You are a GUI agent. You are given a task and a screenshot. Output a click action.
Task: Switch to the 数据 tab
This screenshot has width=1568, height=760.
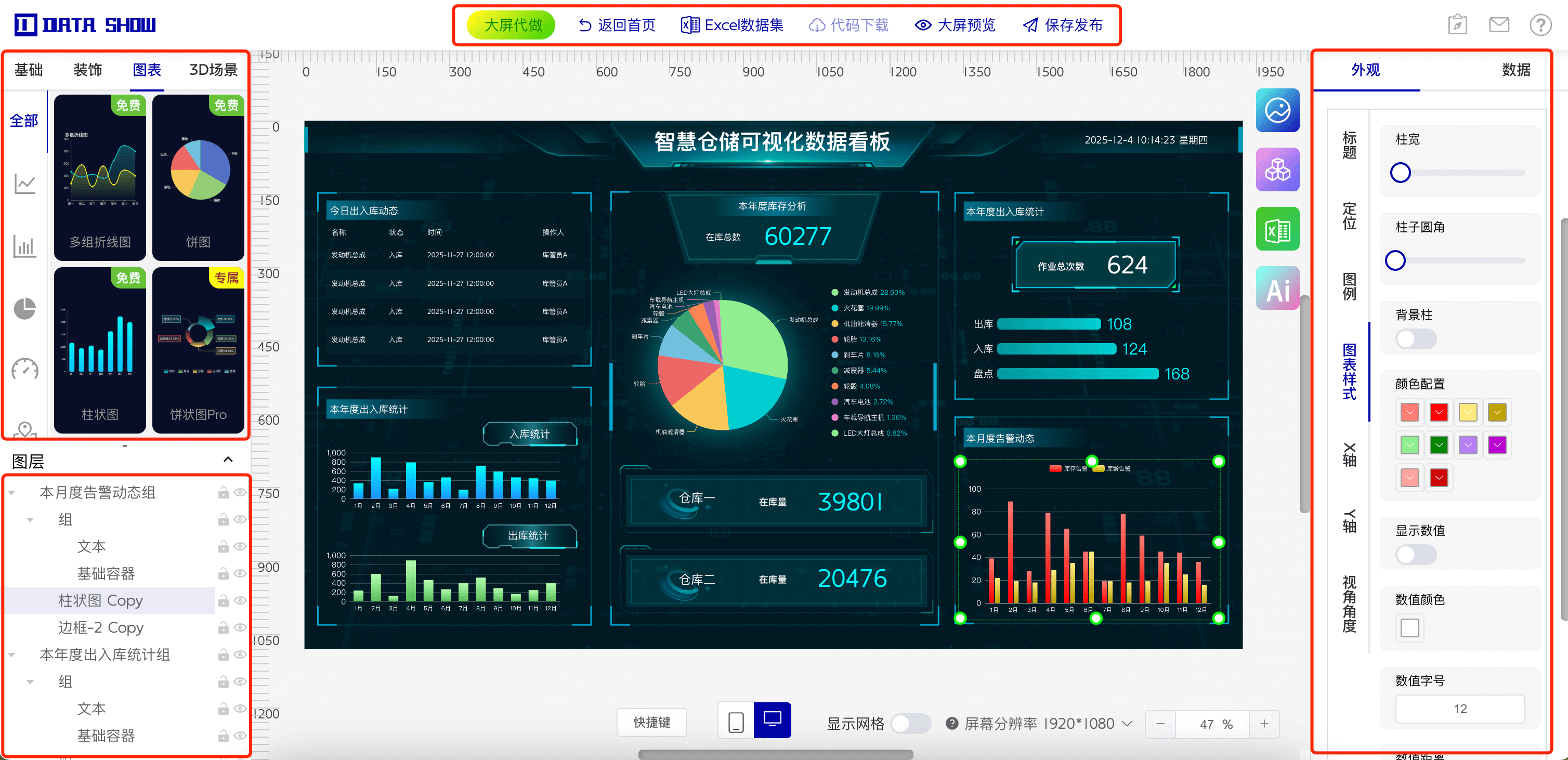click(x=1515, y=70)
